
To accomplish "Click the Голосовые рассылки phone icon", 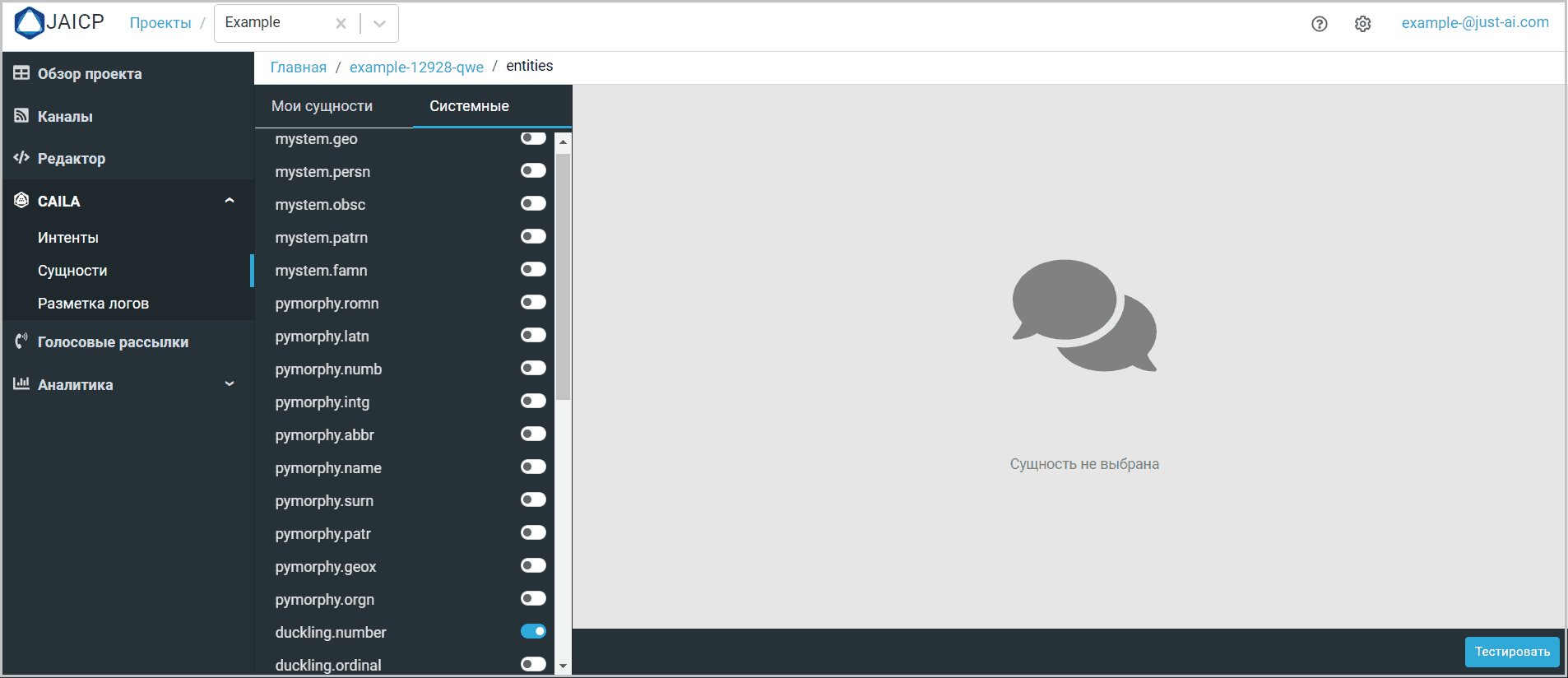I will pos(21,341).
